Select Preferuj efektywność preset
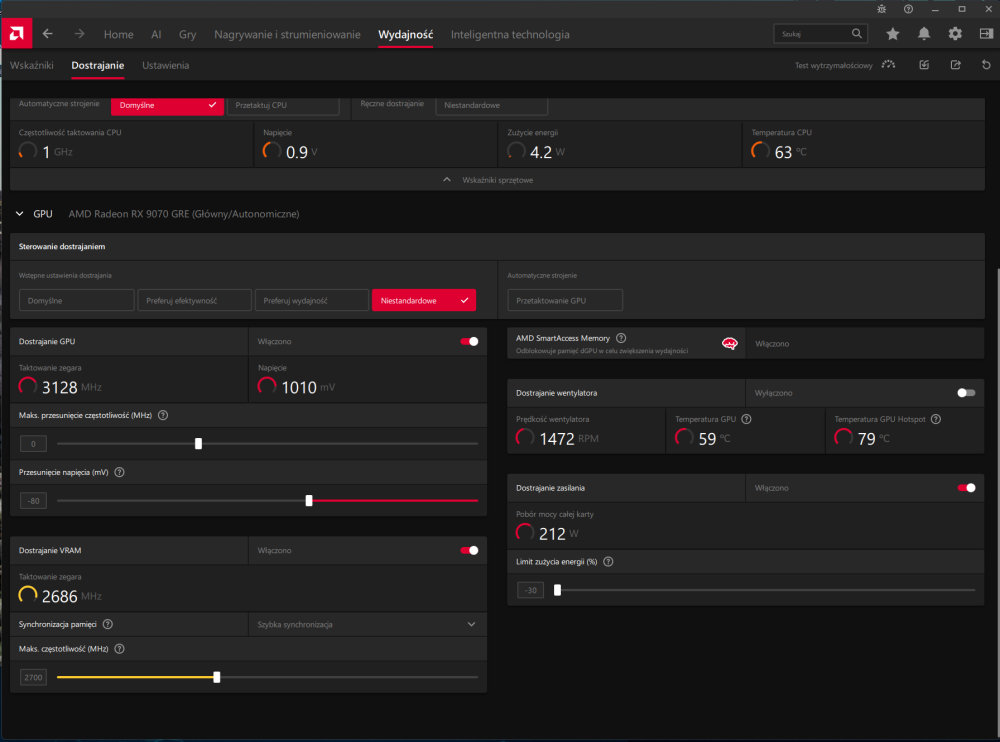The width and height of the screenshot is (1000, 742). tap(195, 300)
